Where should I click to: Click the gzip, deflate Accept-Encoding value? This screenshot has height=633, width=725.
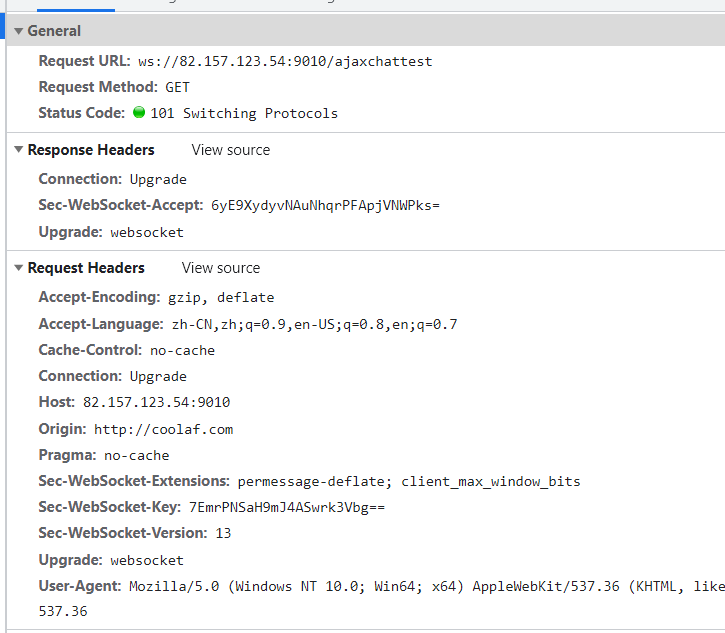pyautogui.click(x=220, y=297)
